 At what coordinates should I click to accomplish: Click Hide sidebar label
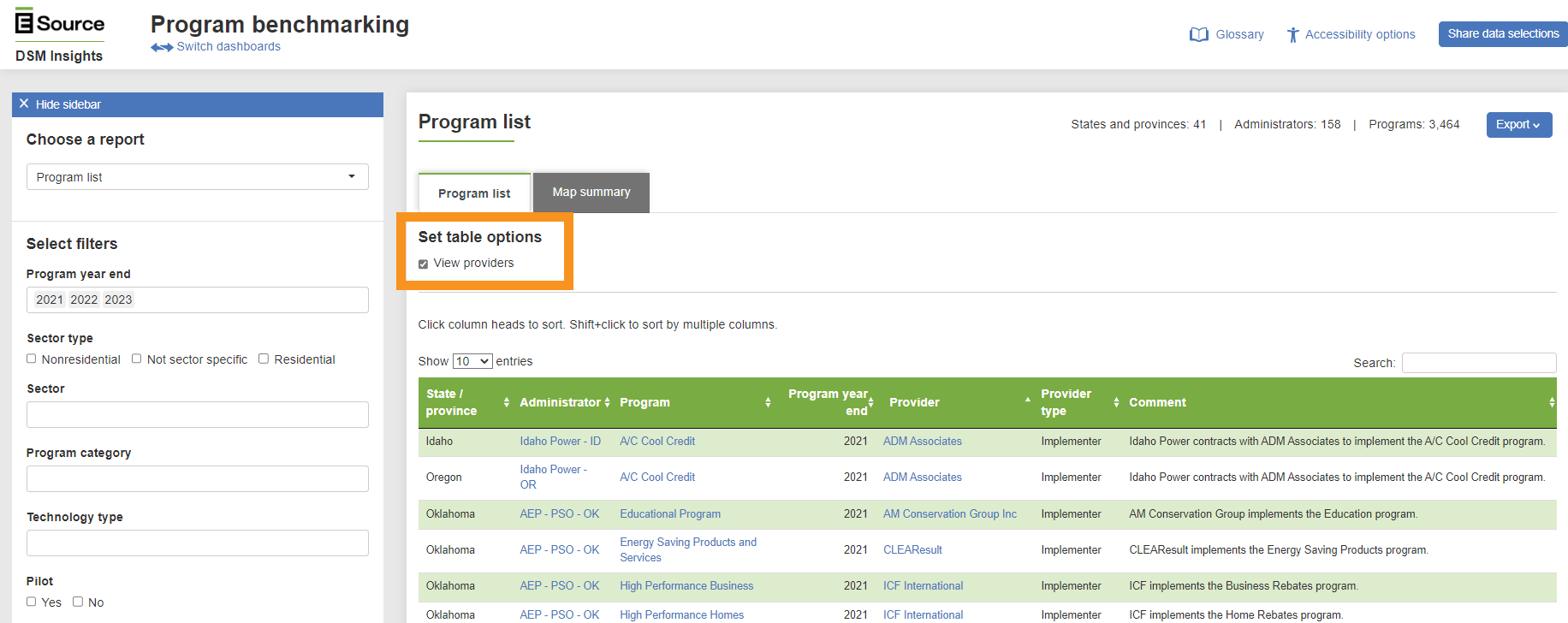68,104
